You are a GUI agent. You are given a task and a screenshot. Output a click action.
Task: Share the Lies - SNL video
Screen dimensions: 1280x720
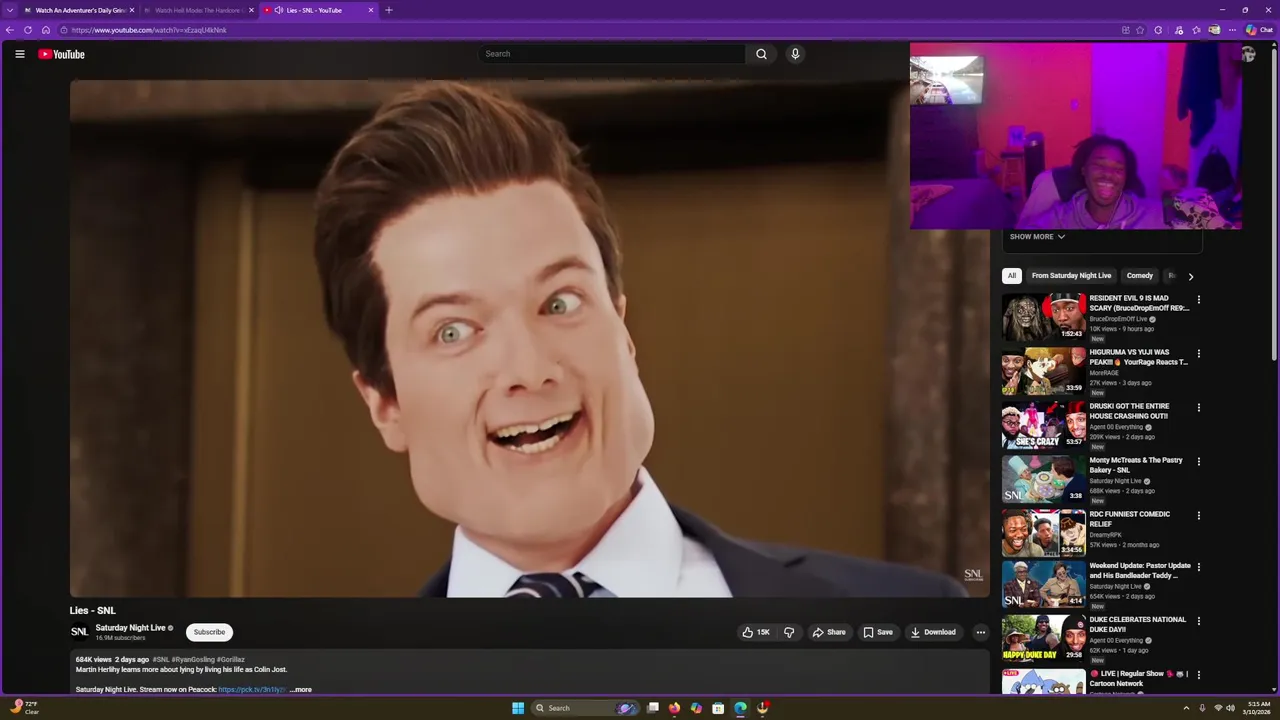coord(829,632)
